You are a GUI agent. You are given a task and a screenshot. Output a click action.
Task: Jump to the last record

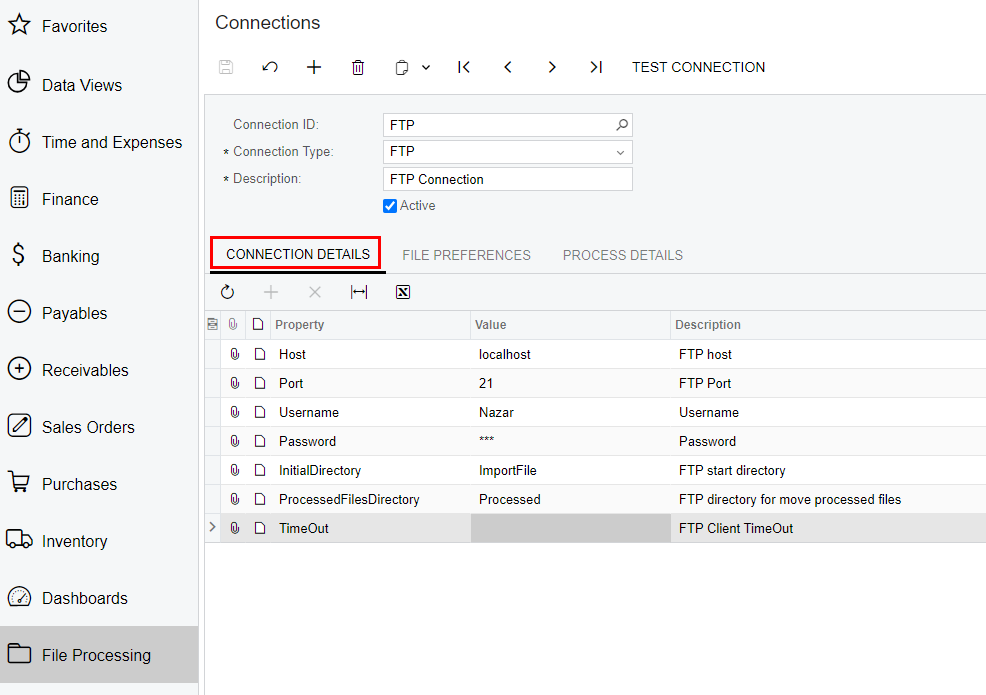[x=596, y=67]
